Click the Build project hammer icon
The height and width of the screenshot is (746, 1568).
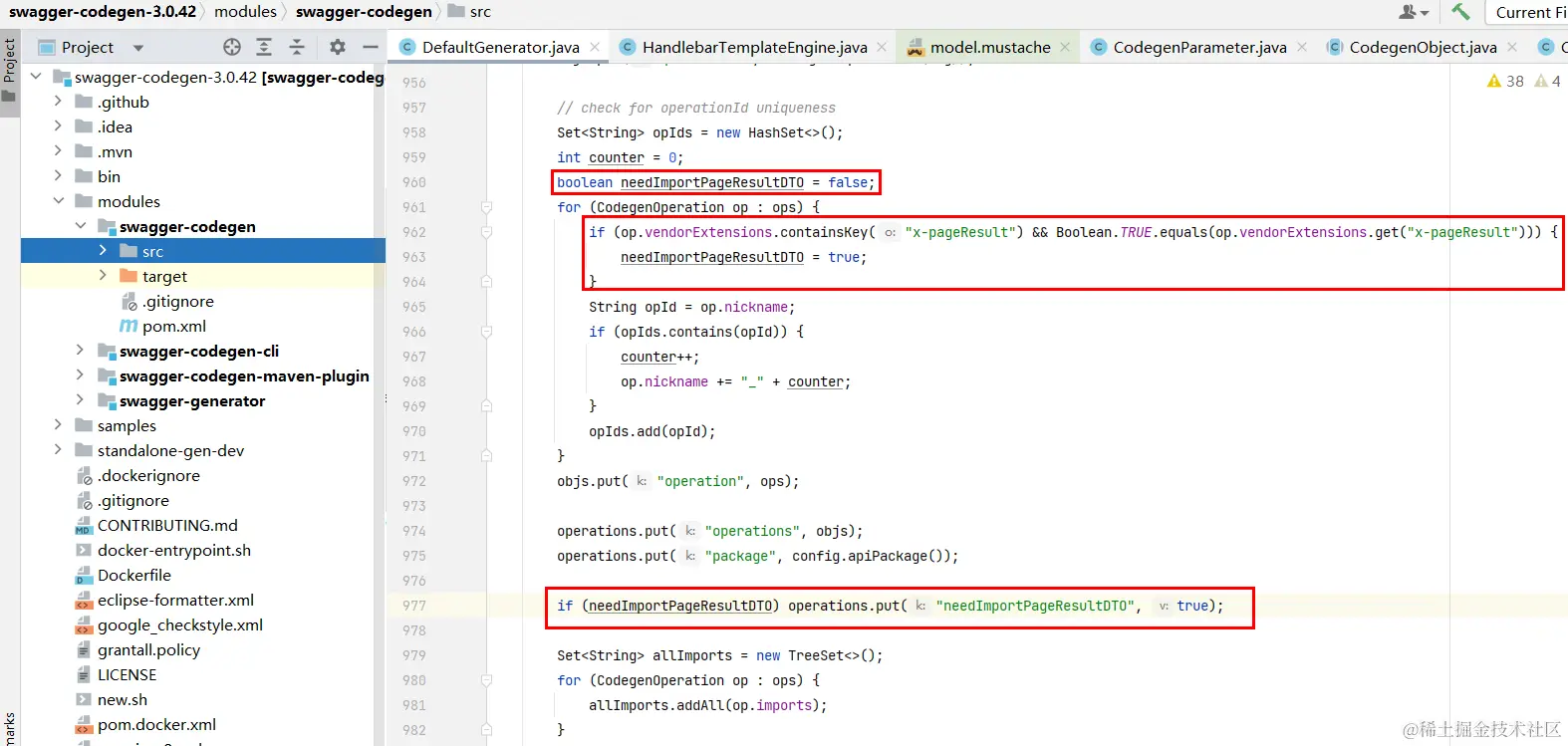click(x=1460, y=12)
